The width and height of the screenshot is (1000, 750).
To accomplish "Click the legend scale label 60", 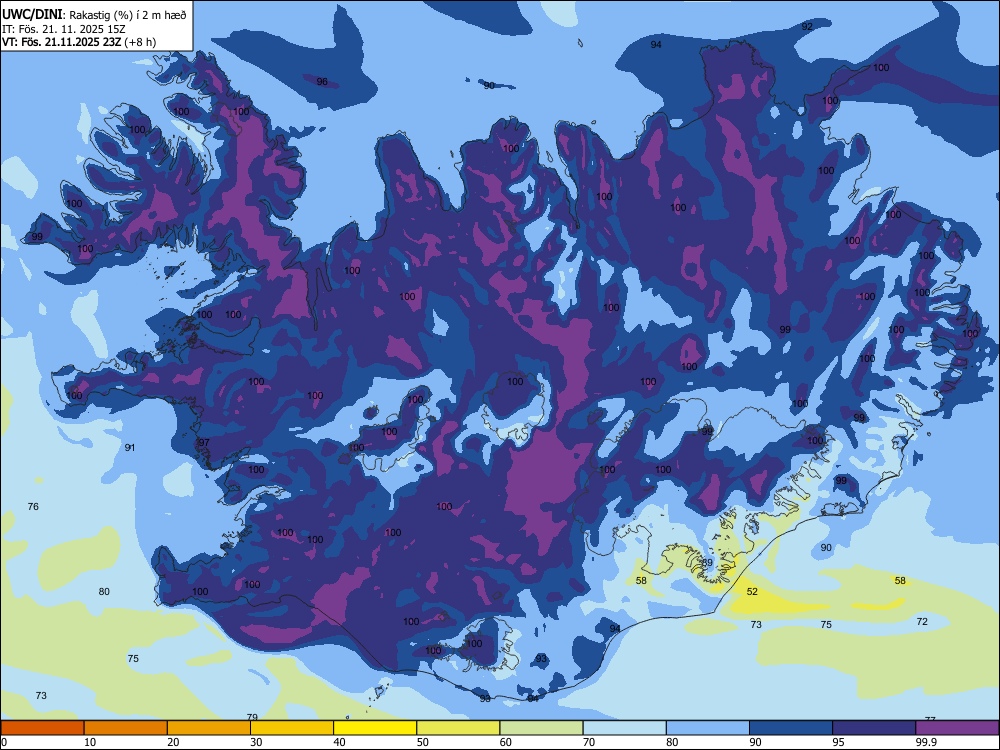I will pos(506,742).
